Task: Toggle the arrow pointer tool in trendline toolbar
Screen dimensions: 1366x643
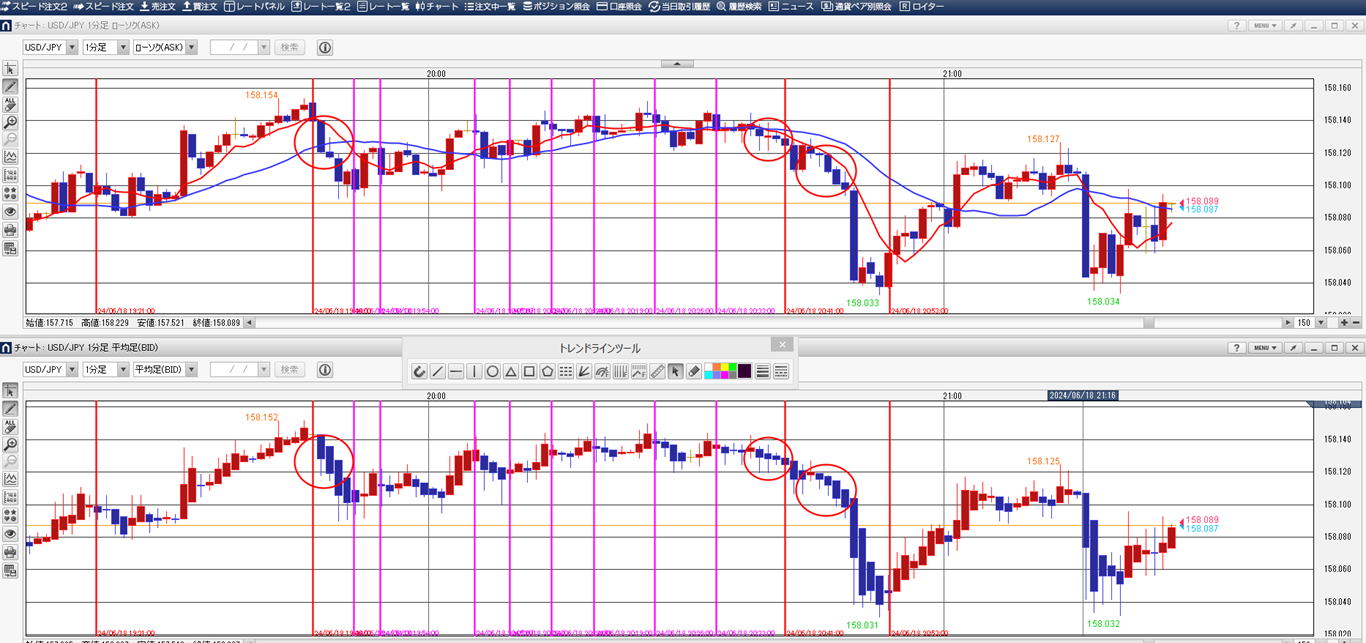Action: coord(675,371)
